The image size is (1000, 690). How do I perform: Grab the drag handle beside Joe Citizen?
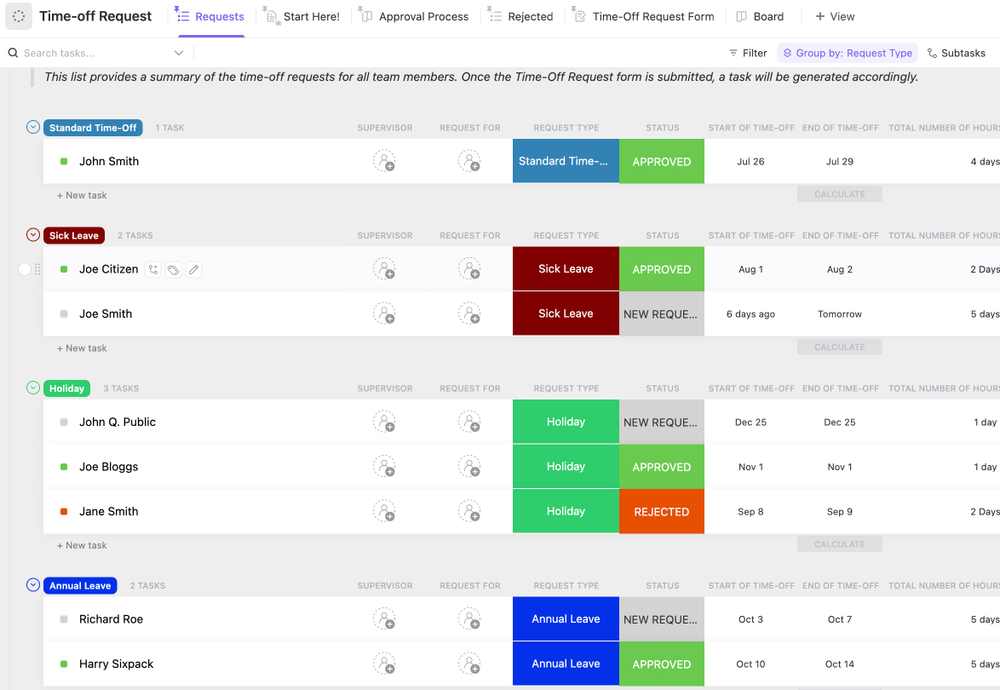coord(38,269)
